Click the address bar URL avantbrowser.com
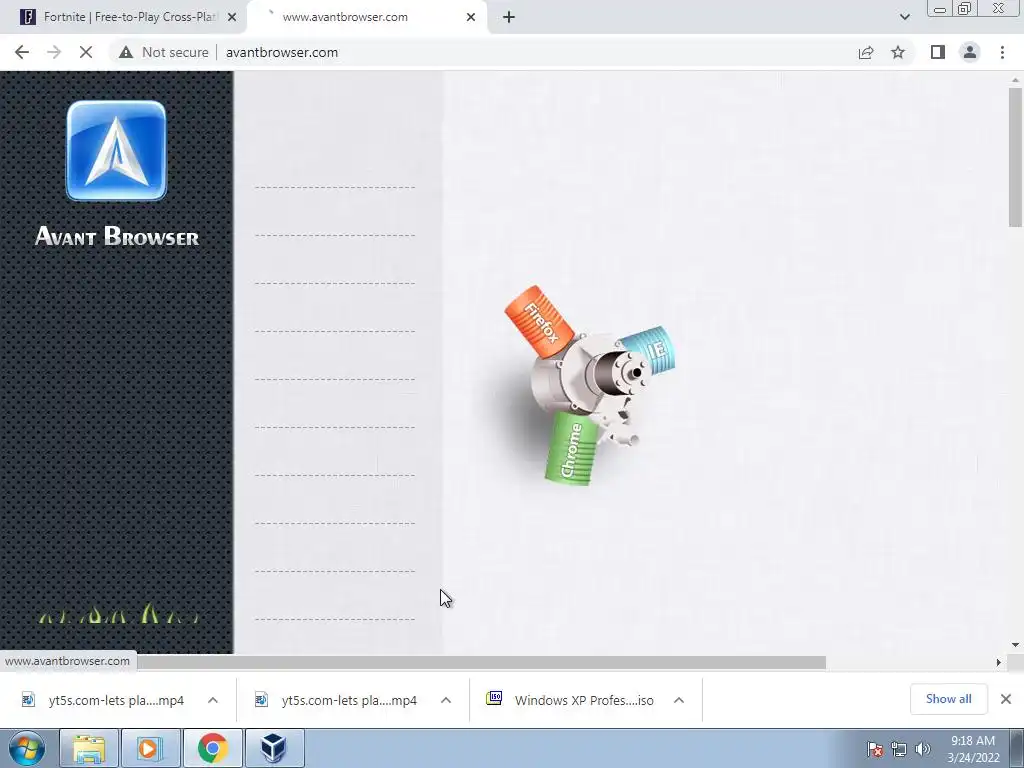 [282, 52]
